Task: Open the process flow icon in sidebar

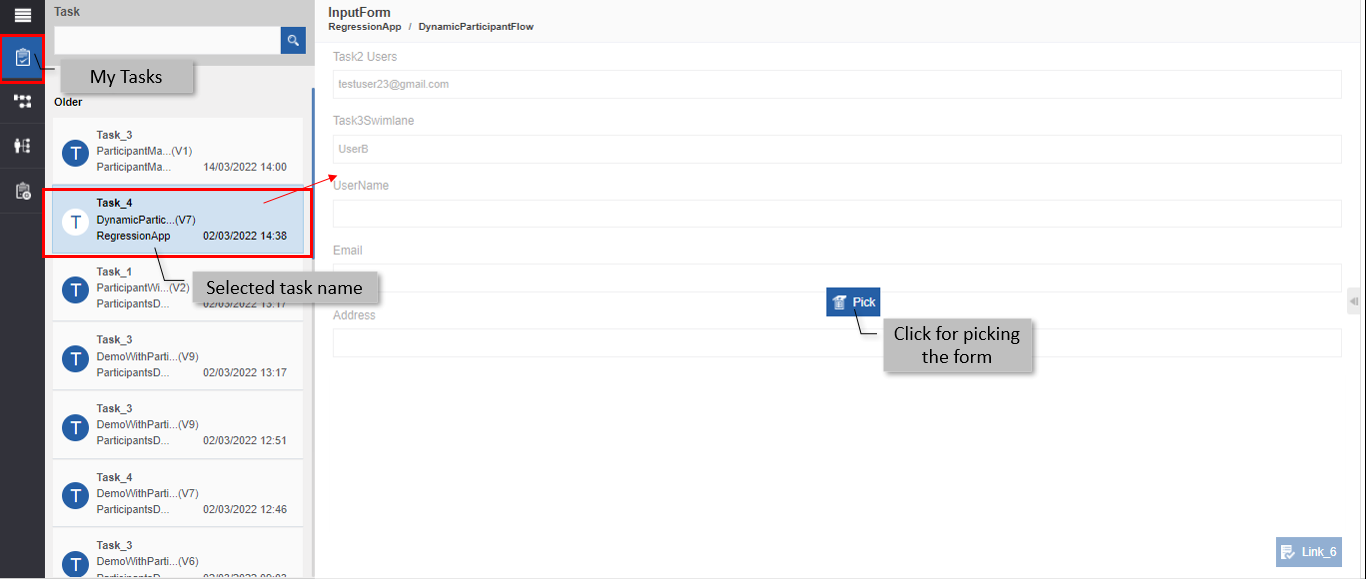Action: (22, 101)
